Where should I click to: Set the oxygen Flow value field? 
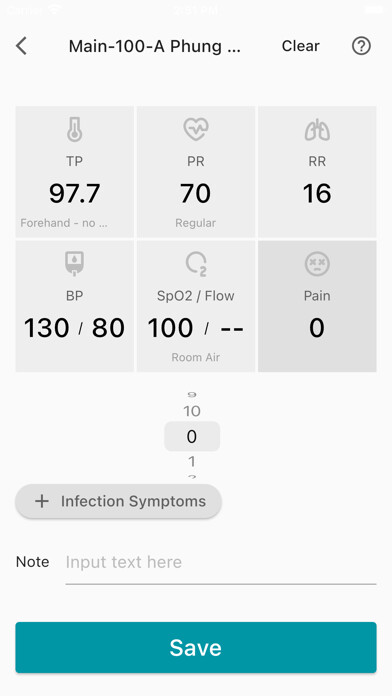click(x=232, y=328)
